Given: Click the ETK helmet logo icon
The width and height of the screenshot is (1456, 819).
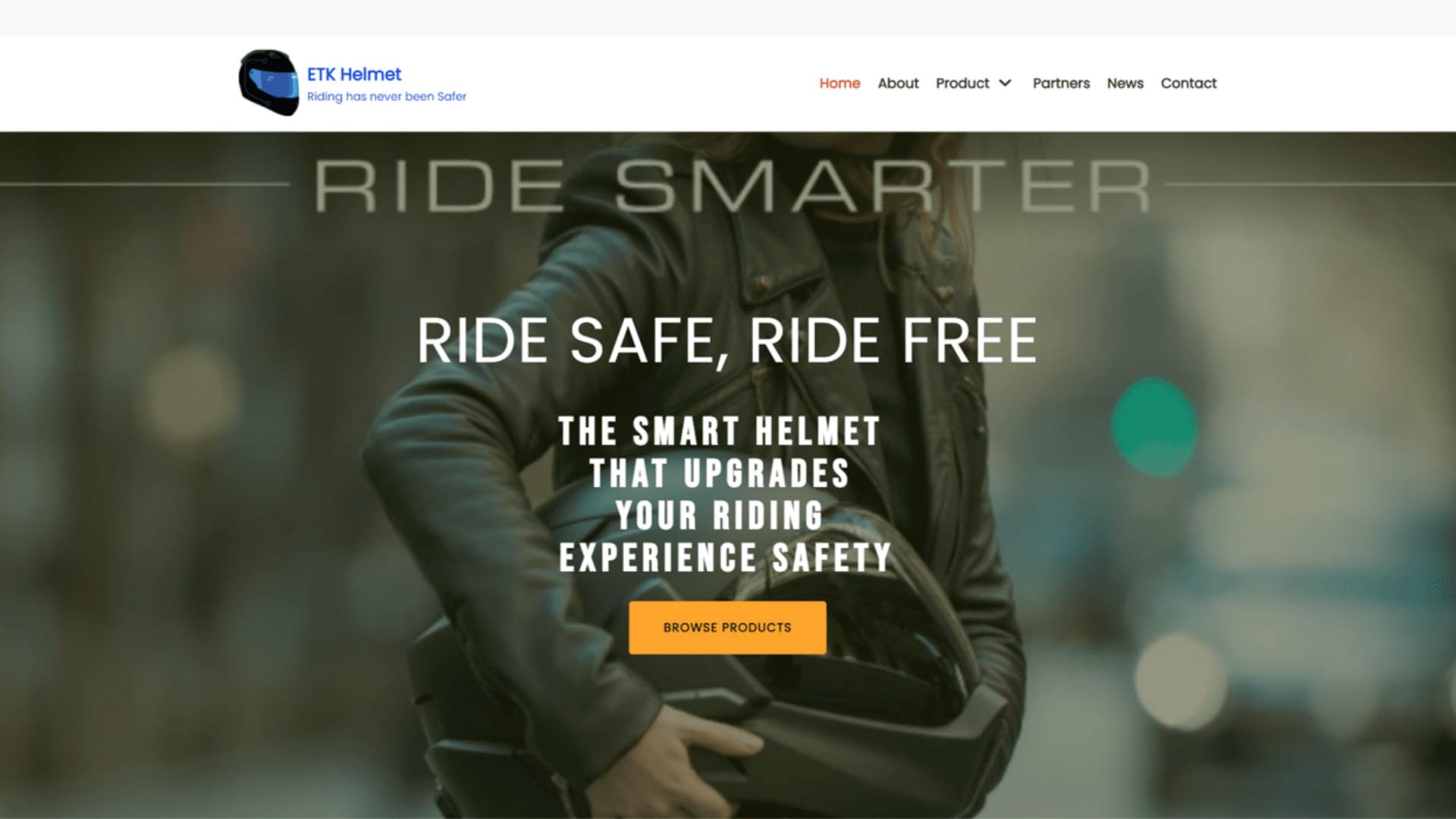Looking at the screenshot, I should tap(269, 83).
